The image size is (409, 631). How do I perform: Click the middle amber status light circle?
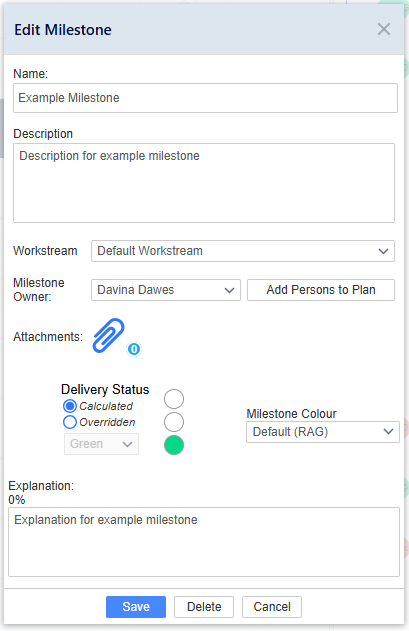click(x=174, y=422)
